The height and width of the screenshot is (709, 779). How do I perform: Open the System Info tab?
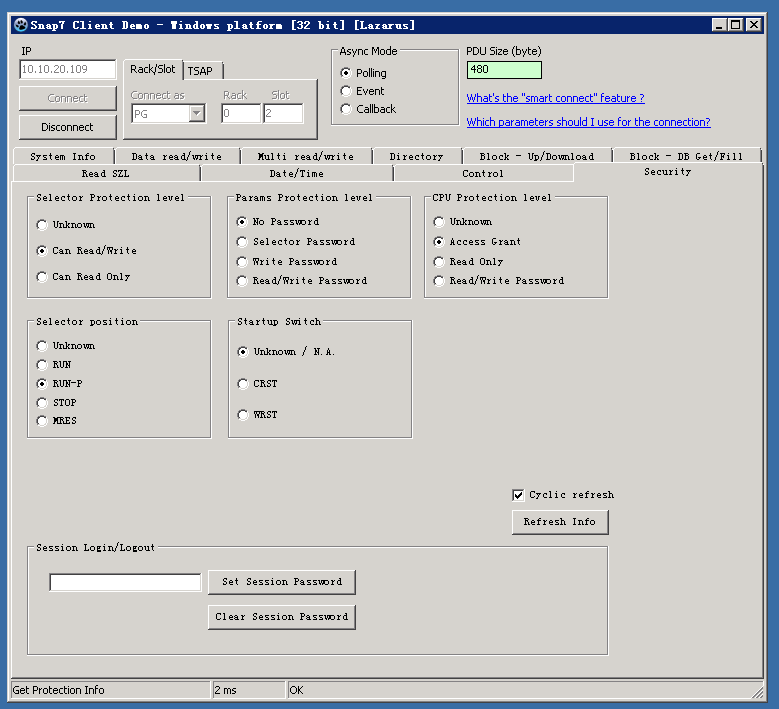tap(63, 157)
